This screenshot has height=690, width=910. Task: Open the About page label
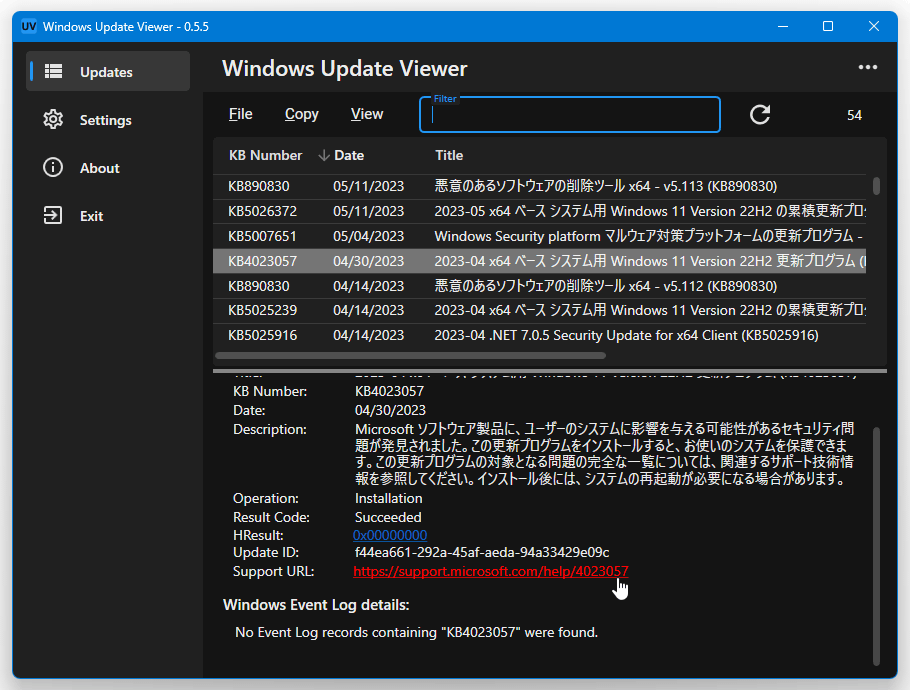99,168
